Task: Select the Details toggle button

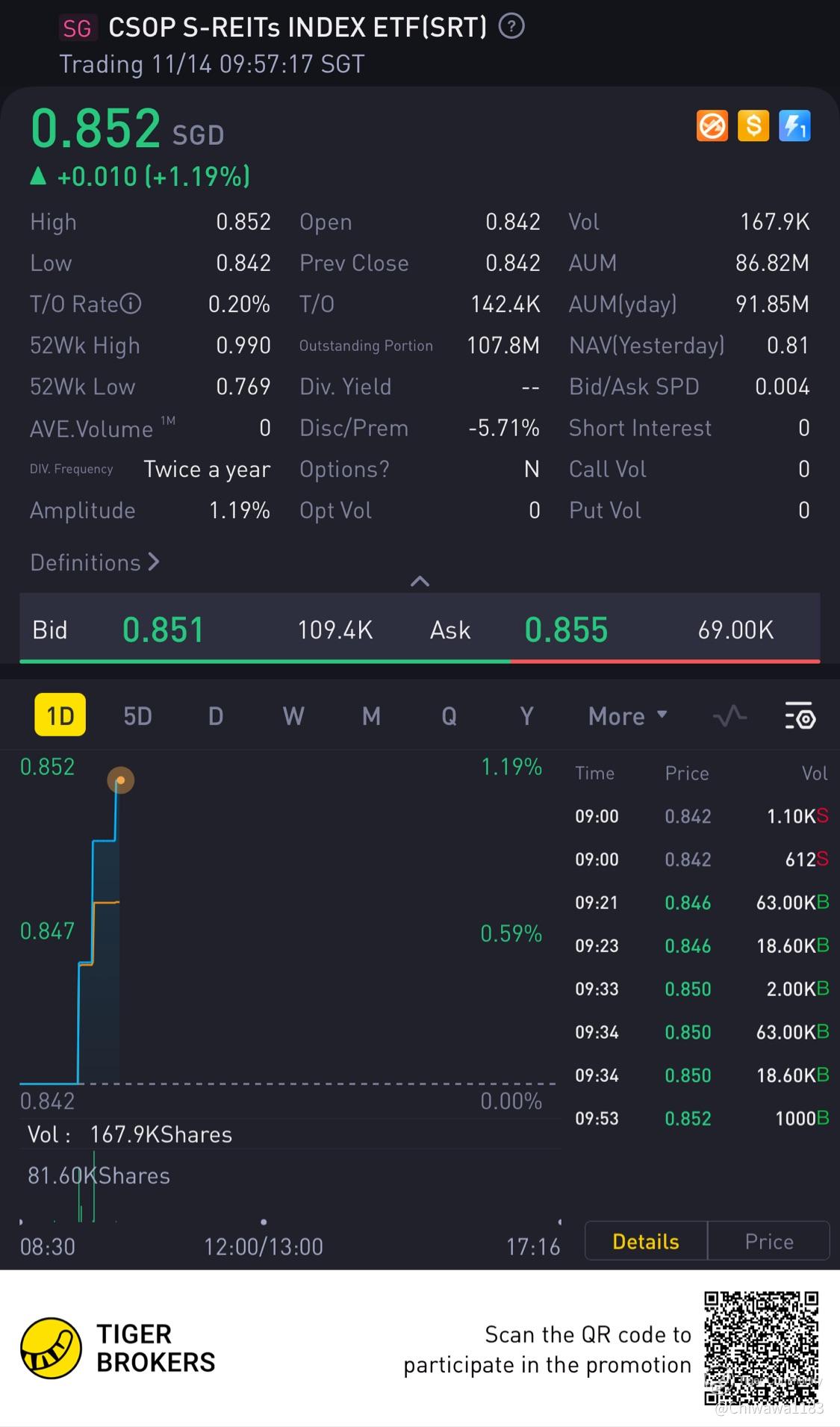Action: point(646,1241)
